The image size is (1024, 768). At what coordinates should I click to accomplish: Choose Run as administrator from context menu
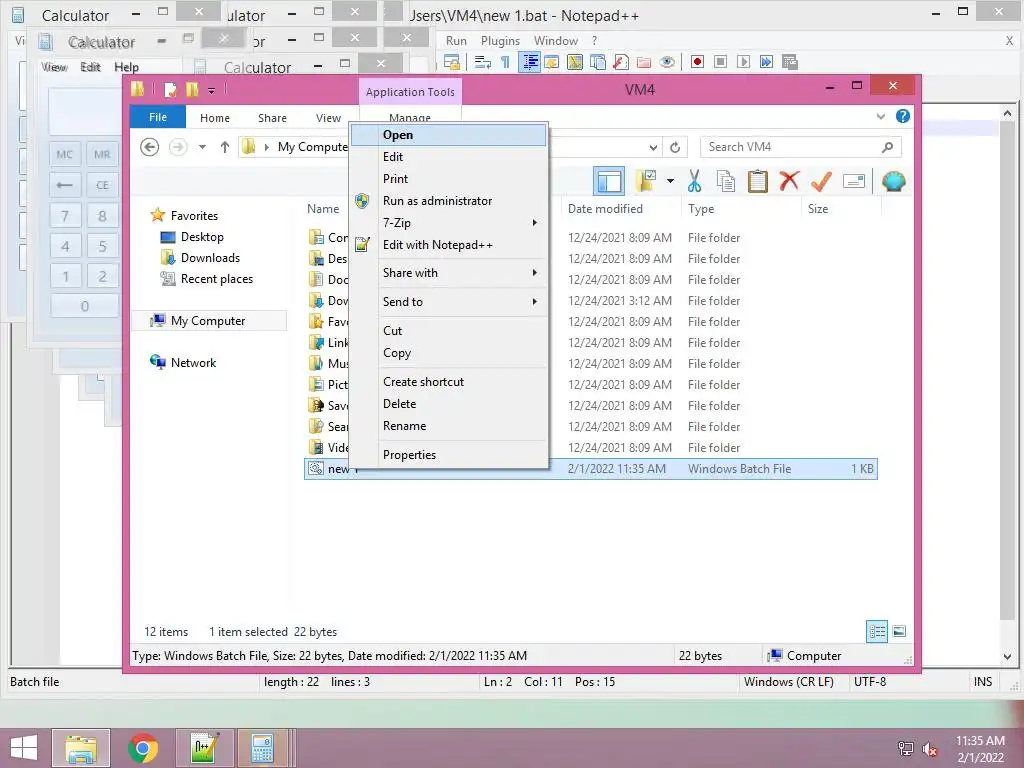pos(449,200)
